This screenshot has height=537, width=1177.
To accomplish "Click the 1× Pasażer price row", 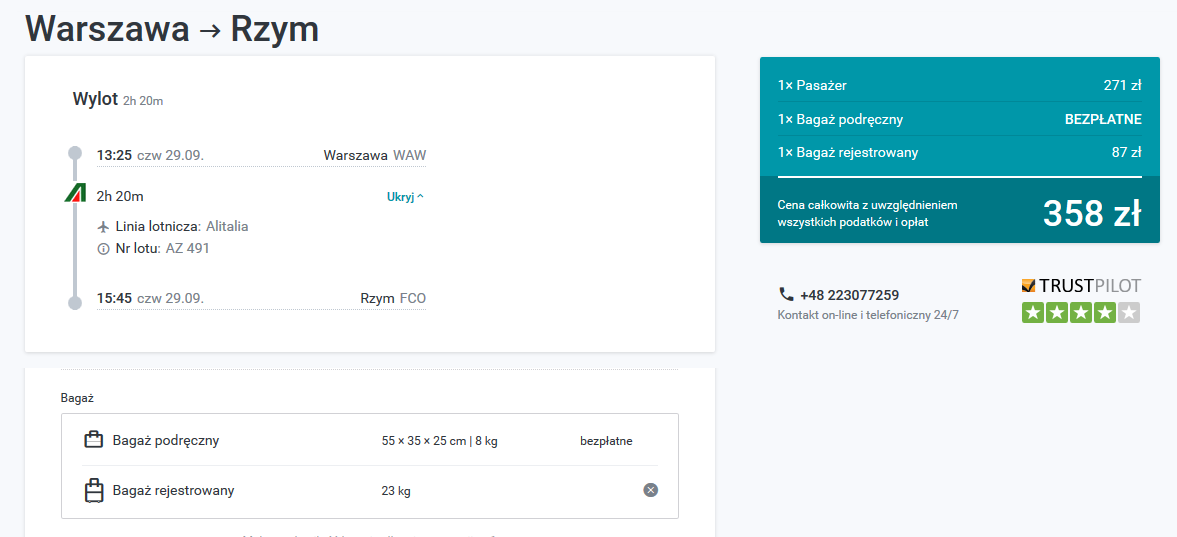I will (x=959, y=86).
